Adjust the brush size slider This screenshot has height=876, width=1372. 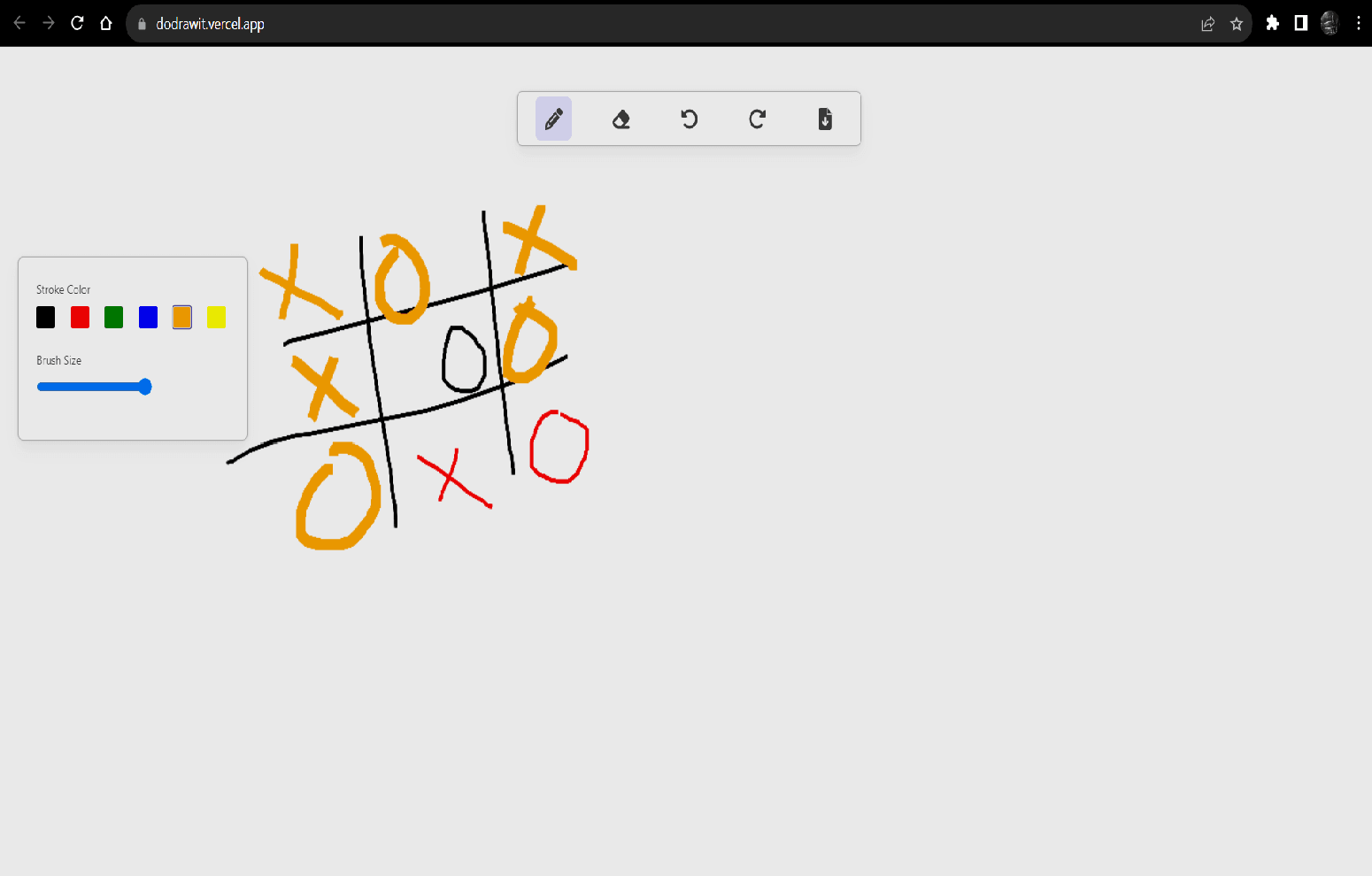pos(144,387)
